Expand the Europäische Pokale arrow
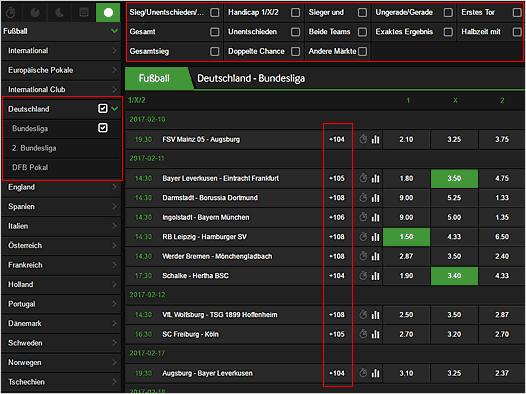Screen dimensions: 526x394 (114, 70)
